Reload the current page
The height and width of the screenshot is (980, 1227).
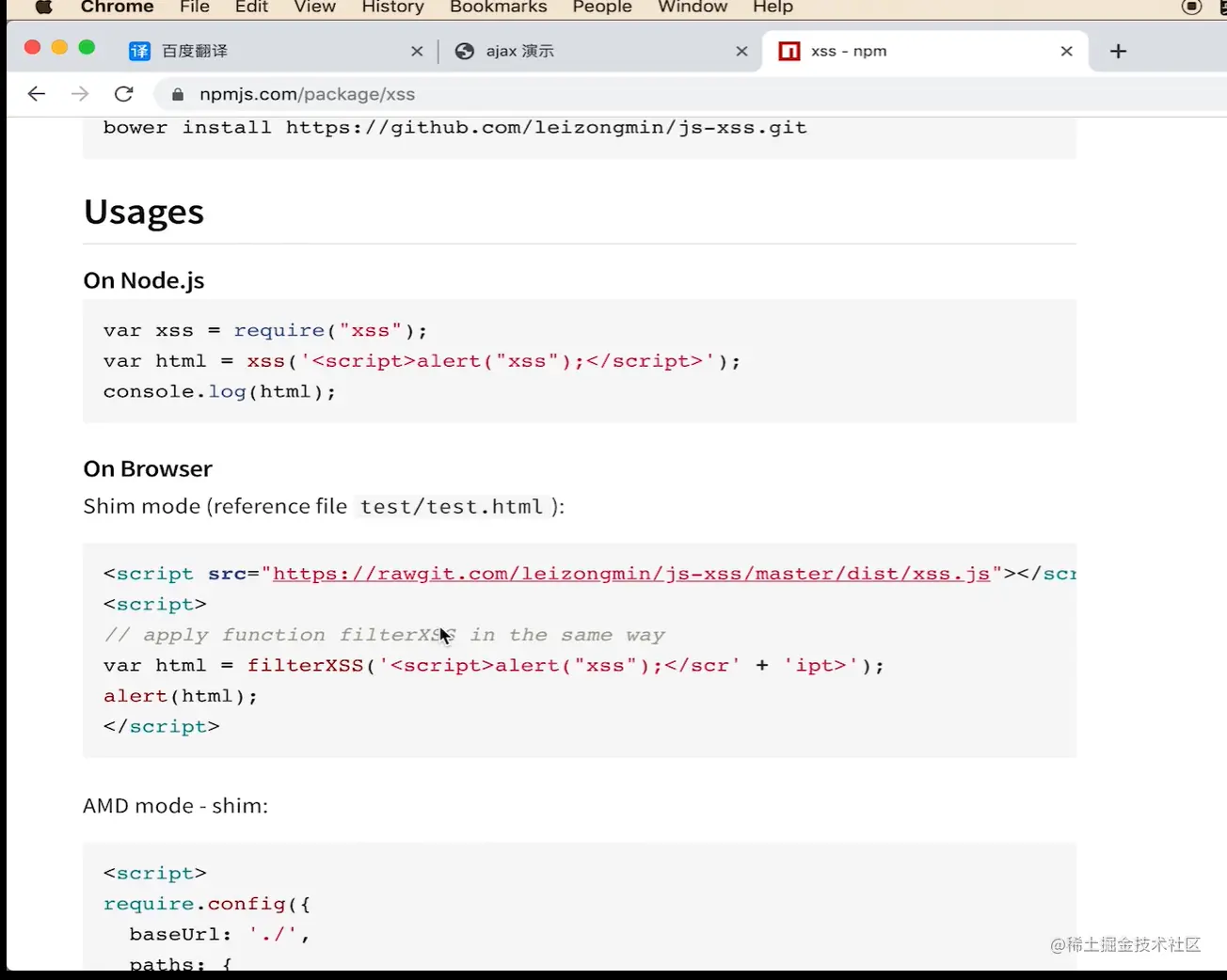(123, 94)
